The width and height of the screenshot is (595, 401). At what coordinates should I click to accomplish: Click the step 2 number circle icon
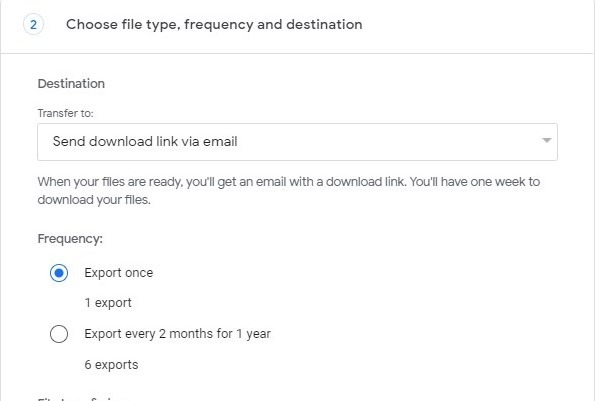coord(33,25)
